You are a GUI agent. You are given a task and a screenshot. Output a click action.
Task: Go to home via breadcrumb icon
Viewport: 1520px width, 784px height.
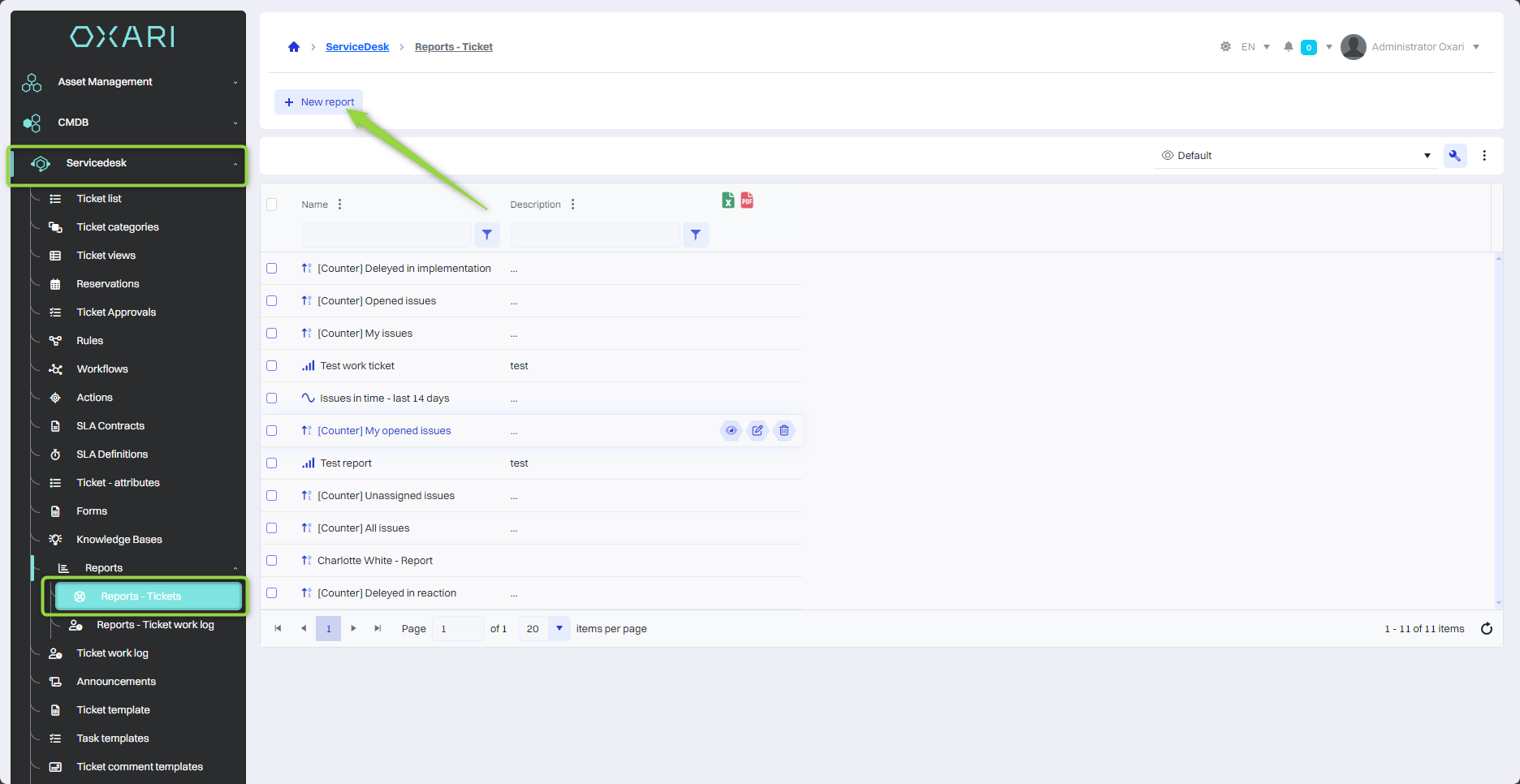[294, 47]
